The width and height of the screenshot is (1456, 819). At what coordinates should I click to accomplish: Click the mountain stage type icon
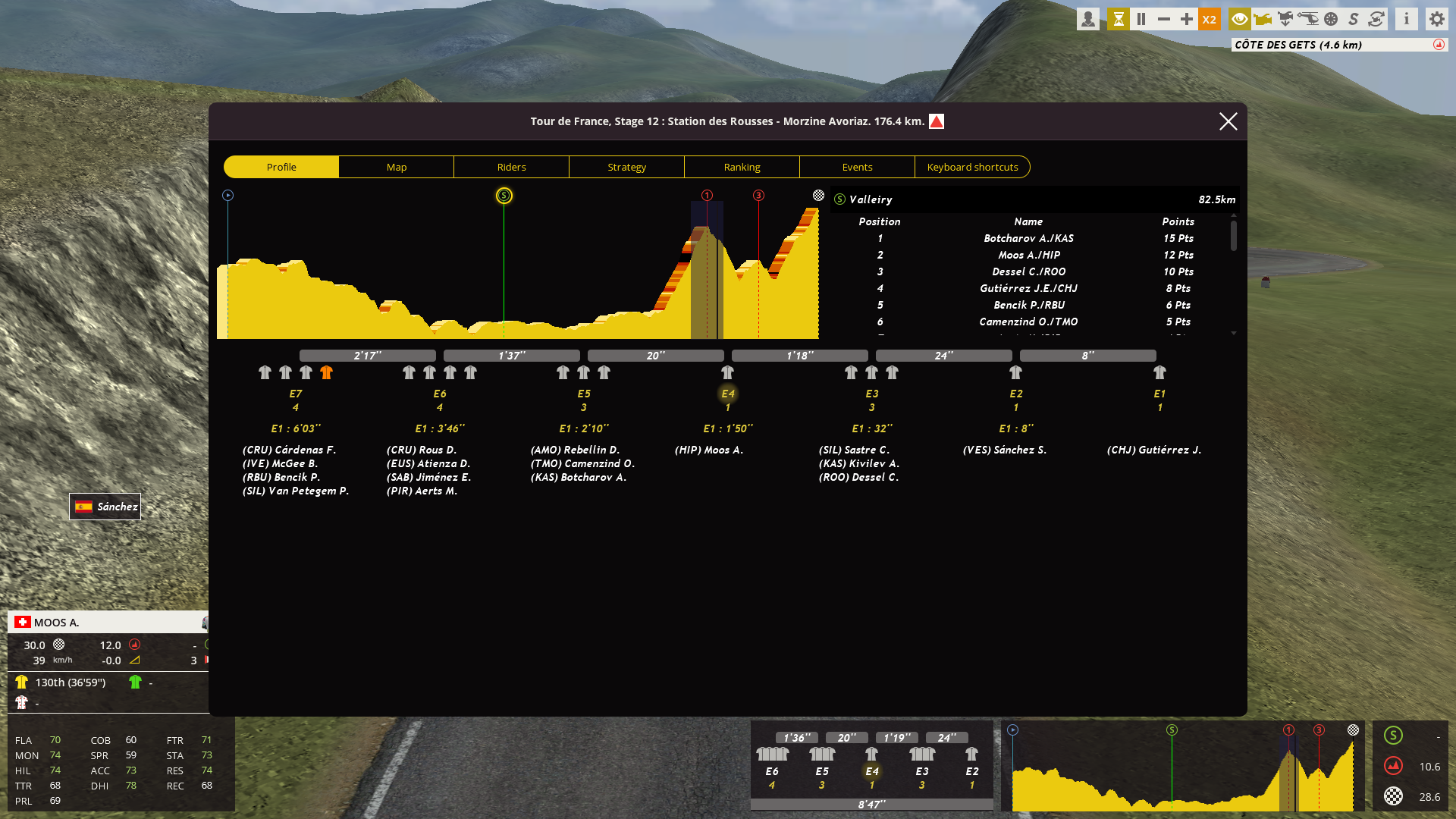(x=937, y=121)
